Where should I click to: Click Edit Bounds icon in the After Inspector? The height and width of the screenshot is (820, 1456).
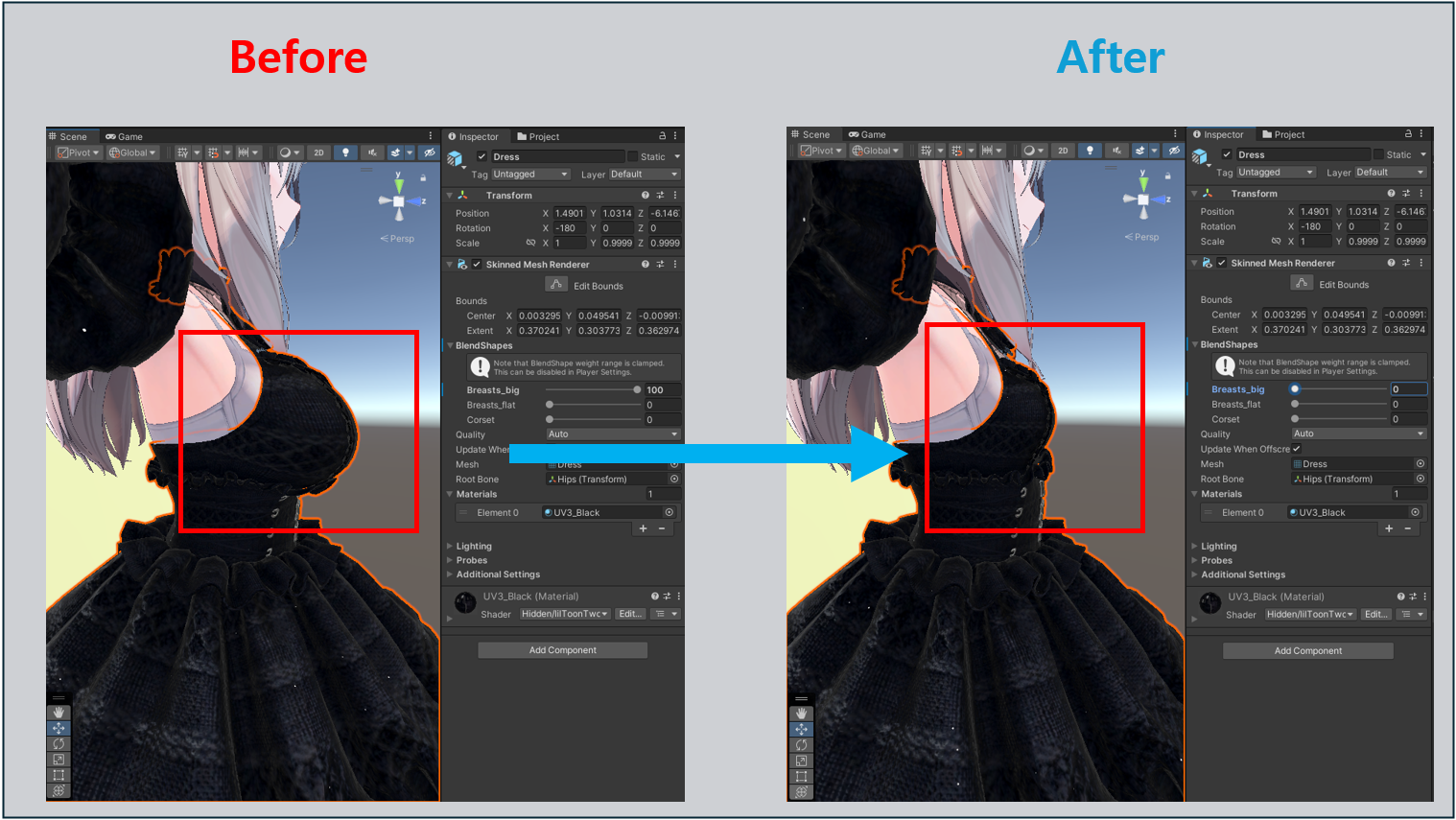1302,283
